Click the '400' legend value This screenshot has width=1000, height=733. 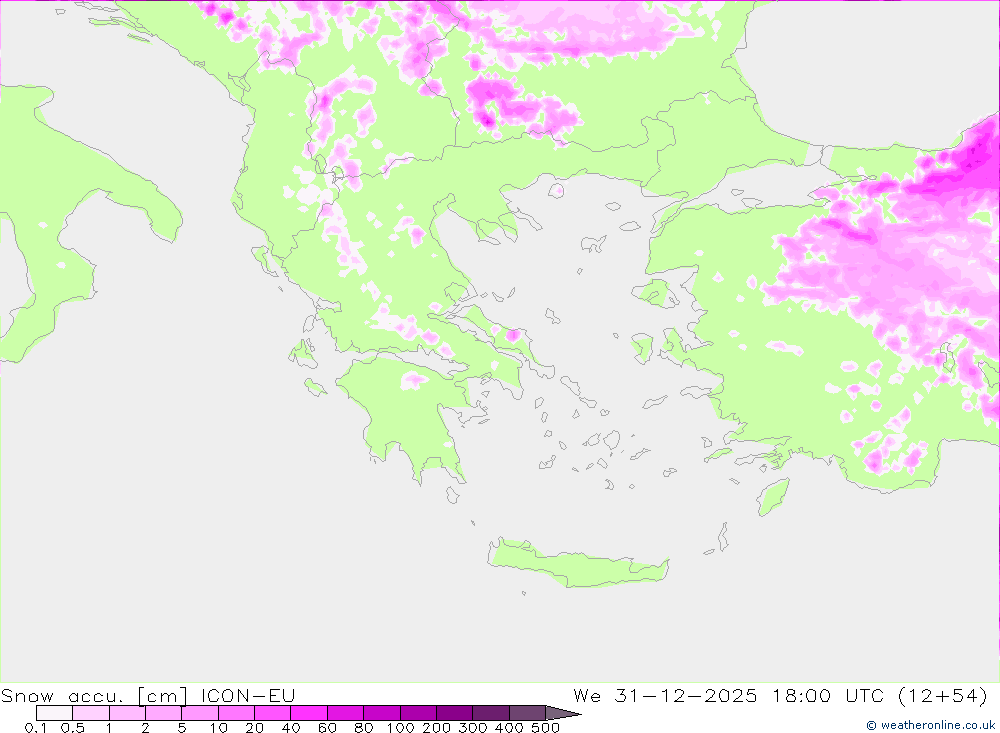tap(510, 728)
